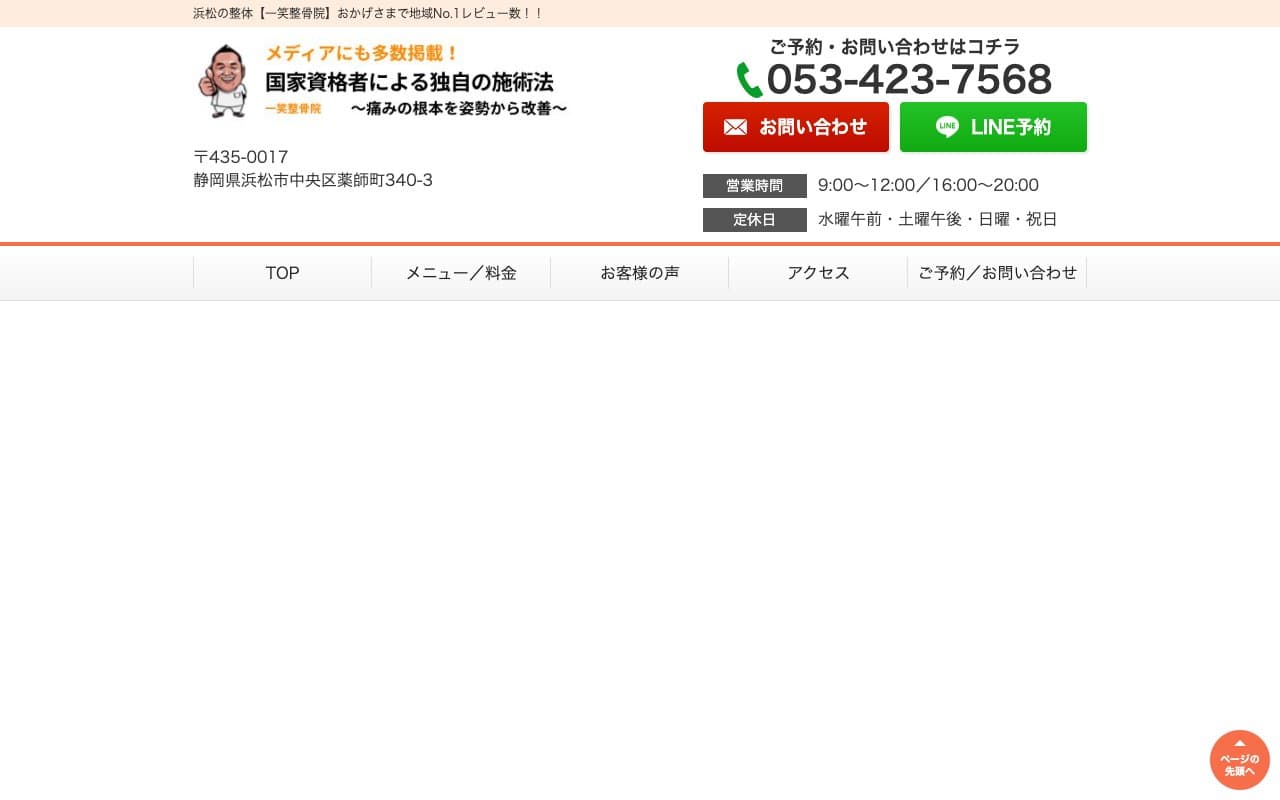This screenshot has height=800, width=1280.
Task: Open the アクセス page
Action: [817, 272]
